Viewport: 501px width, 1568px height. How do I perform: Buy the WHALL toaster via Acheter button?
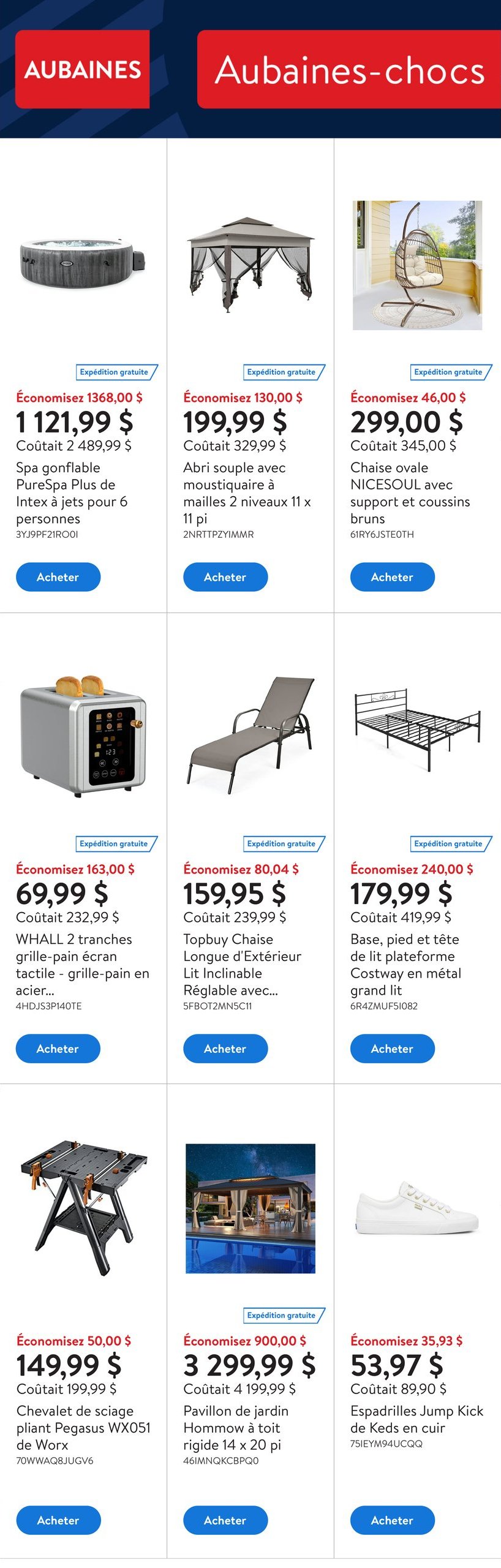[x=58, y=1049]
